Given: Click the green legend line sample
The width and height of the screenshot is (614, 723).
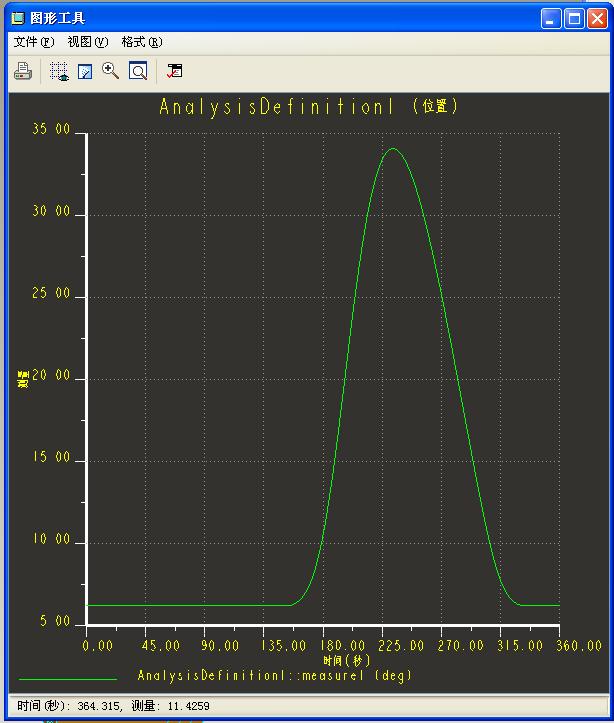Looking at the screenshot, I should pos(68,679).
